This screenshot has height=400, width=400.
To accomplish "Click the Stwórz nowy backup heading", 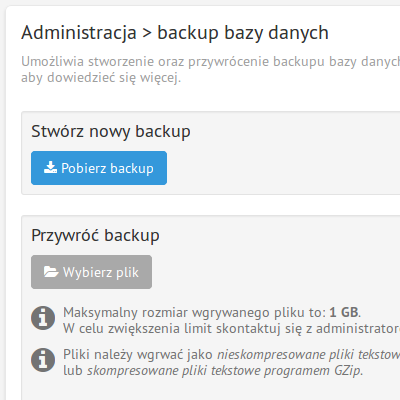I will pyautogui.click(x=111, y=131).
